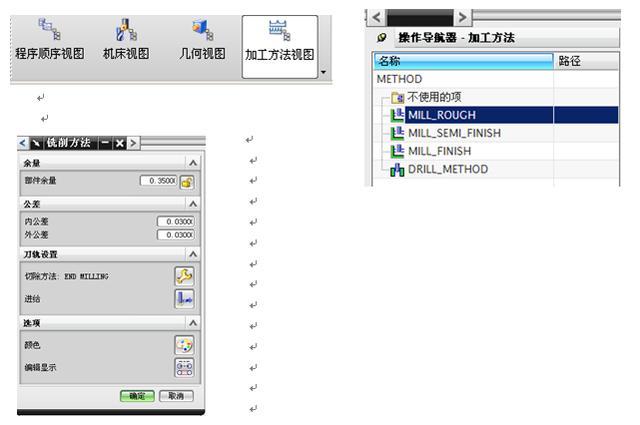640x425 pixels.
Task: Select the DRILL_METHOD item
Action: (448, 169)
